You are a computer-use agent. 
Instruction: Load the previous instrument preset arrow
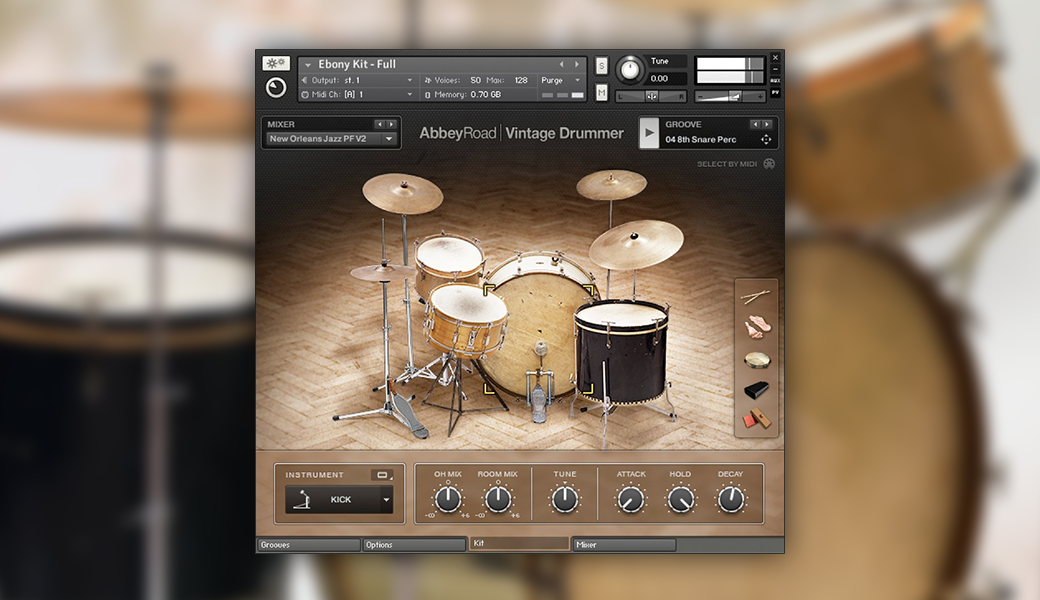click(562, 64)
